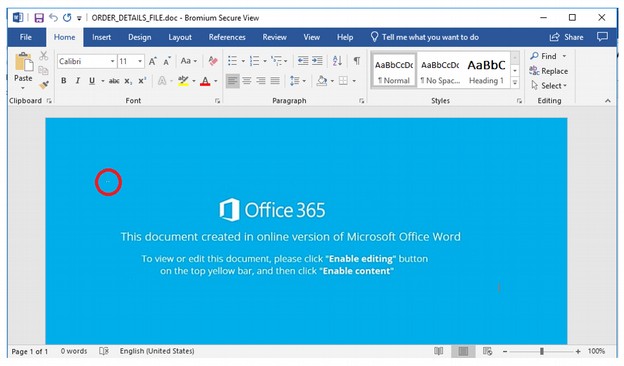
Task: Click the Tell me what you want field
Action: point(425,37)
